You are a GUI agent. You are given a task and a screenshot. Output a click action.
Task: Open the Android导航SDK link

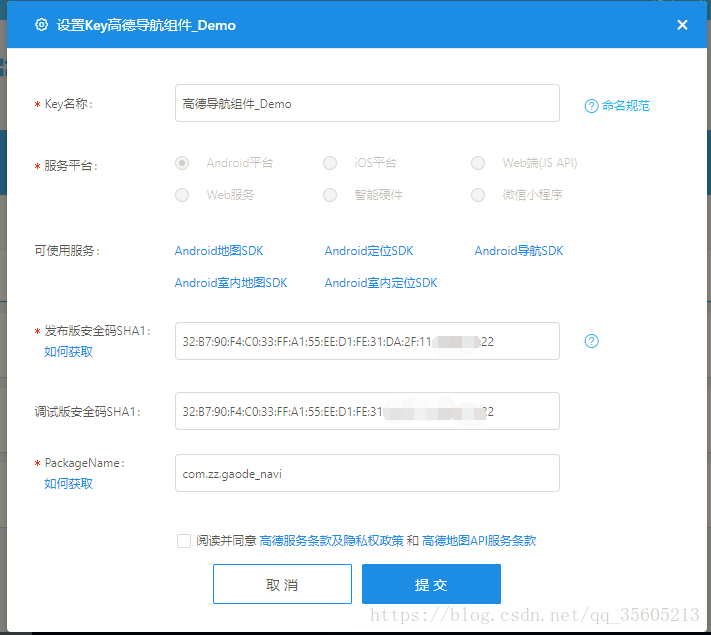tap(519, 251)
